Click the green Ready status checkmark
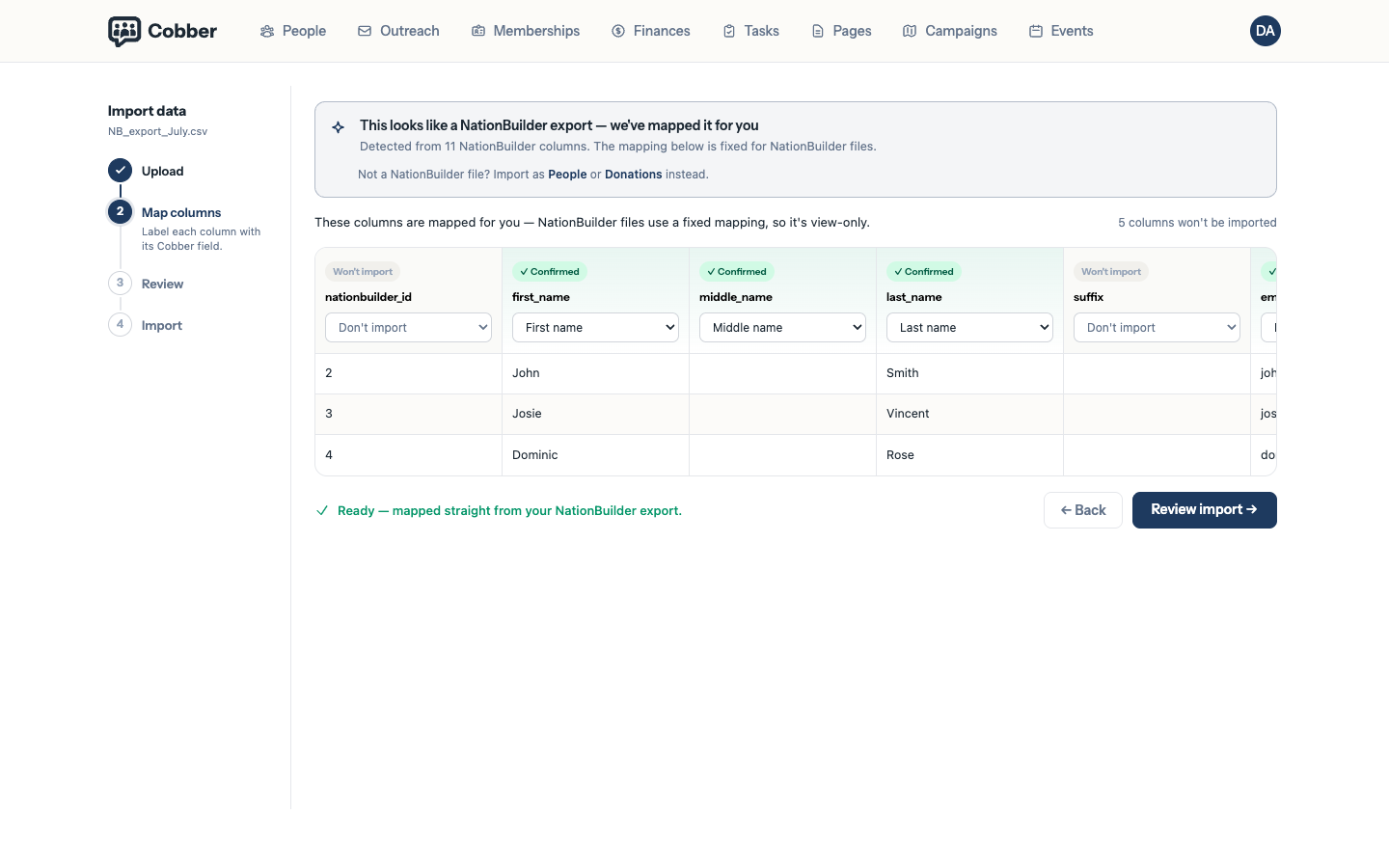The height and width of the screenshot is (868, 1389). point(322,510)
